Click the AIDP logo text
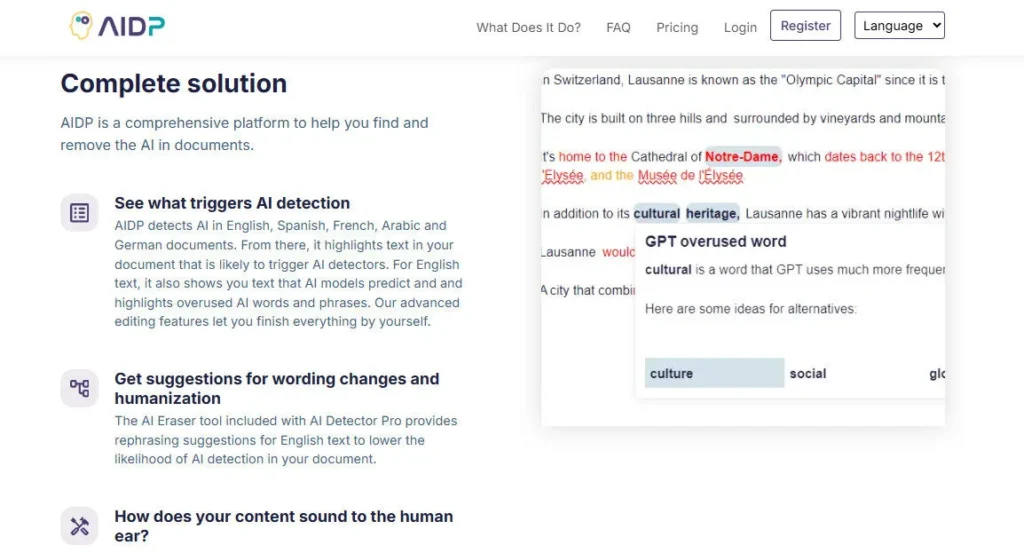 [x=131, y=26]
